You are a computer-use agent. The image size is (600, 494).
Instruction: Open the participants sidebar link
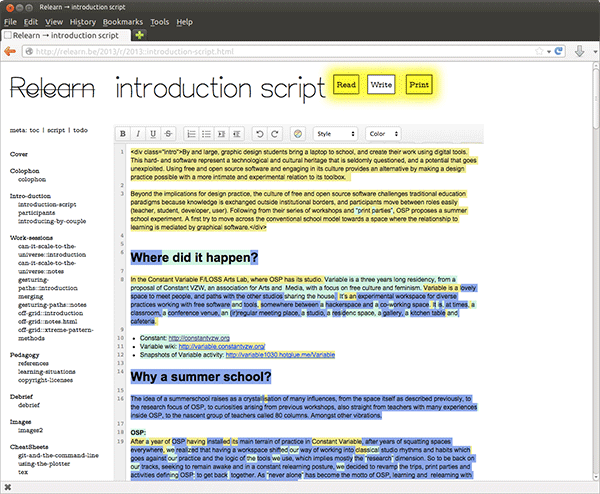click(x=36, y=213)
